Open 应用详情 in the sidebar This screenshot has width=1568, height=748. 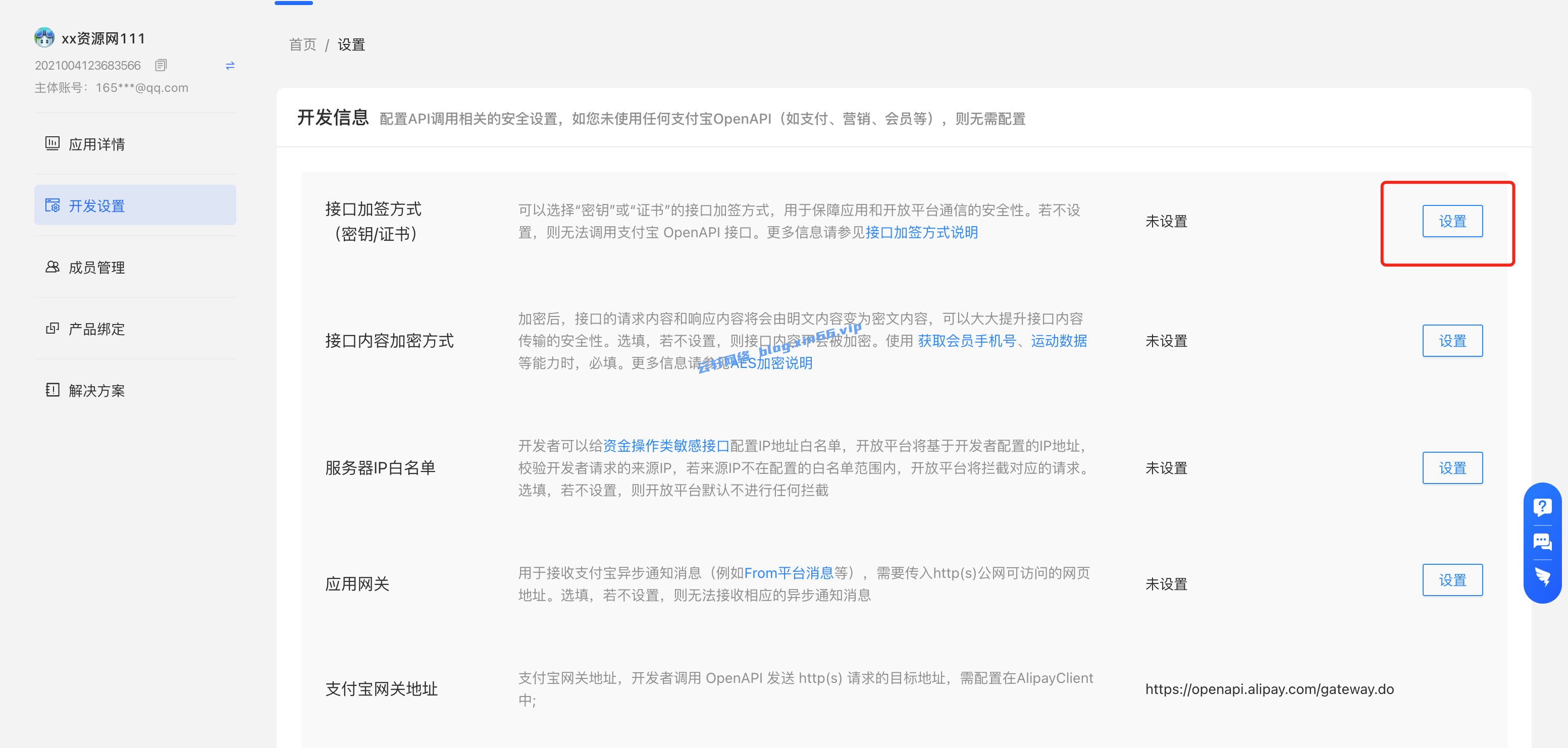[135, 144]
